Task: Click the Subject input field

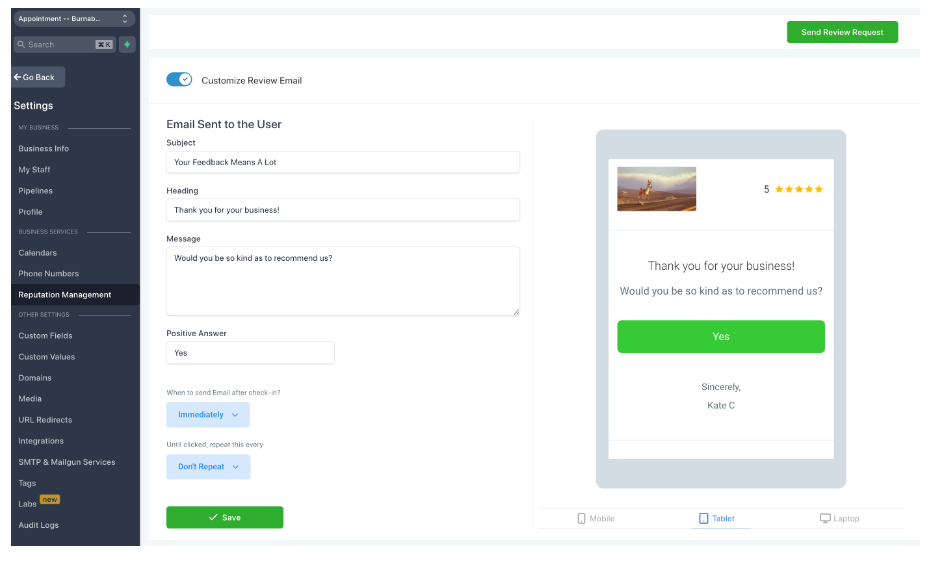Action: [343, 162]
